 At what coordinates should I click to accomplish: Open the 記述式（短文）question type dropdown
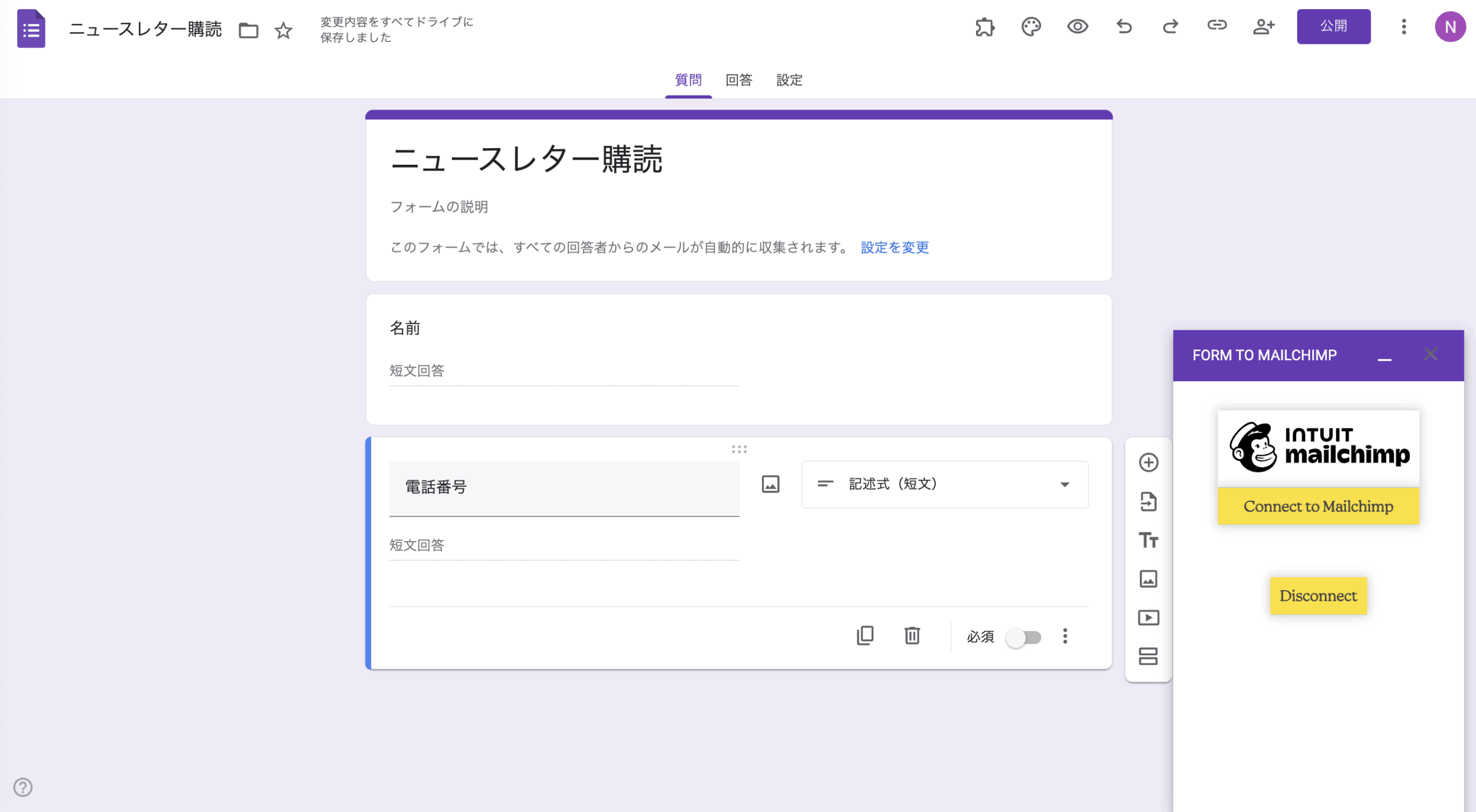coord(944,484)
